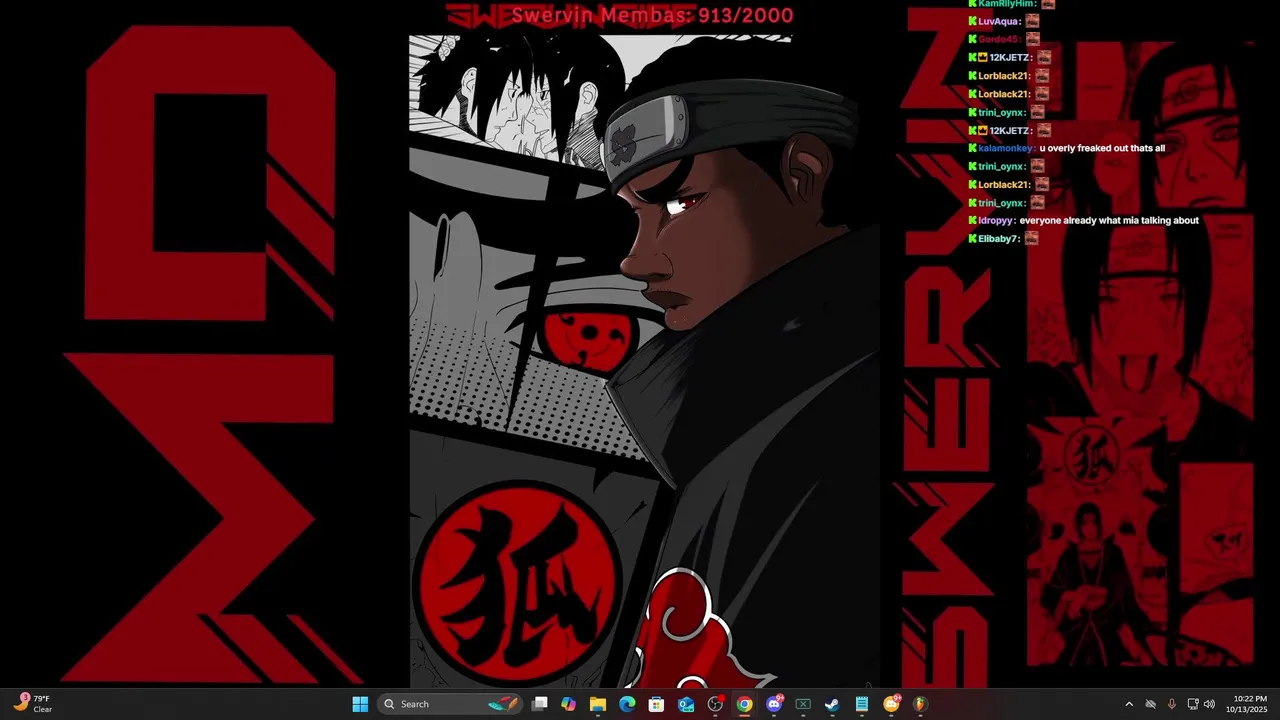Click the taskbar Search box
The image size is (1280, 720).
tap(450, 704)
